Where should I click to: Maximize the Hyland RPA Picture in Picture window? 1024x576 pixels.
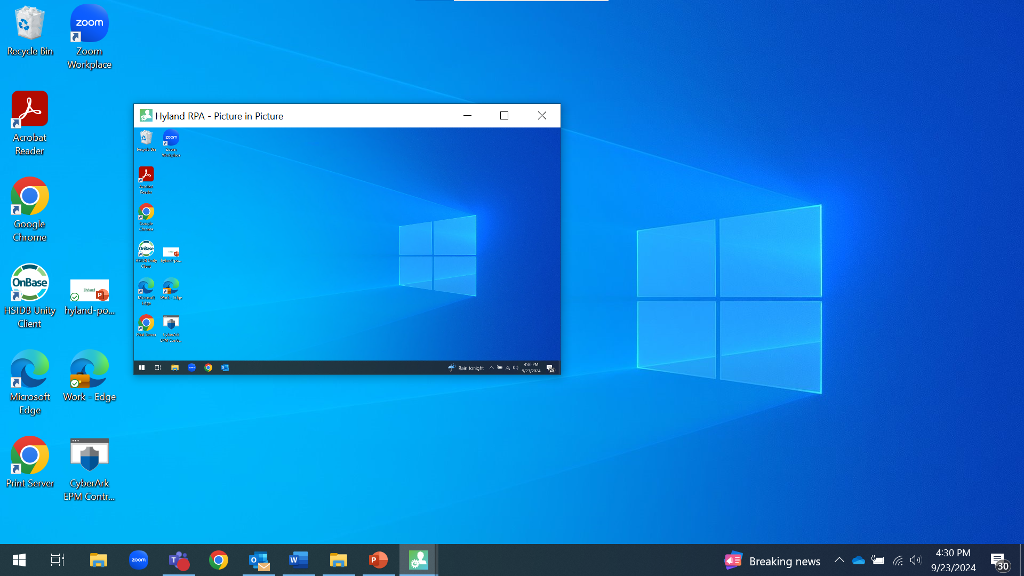504,116
